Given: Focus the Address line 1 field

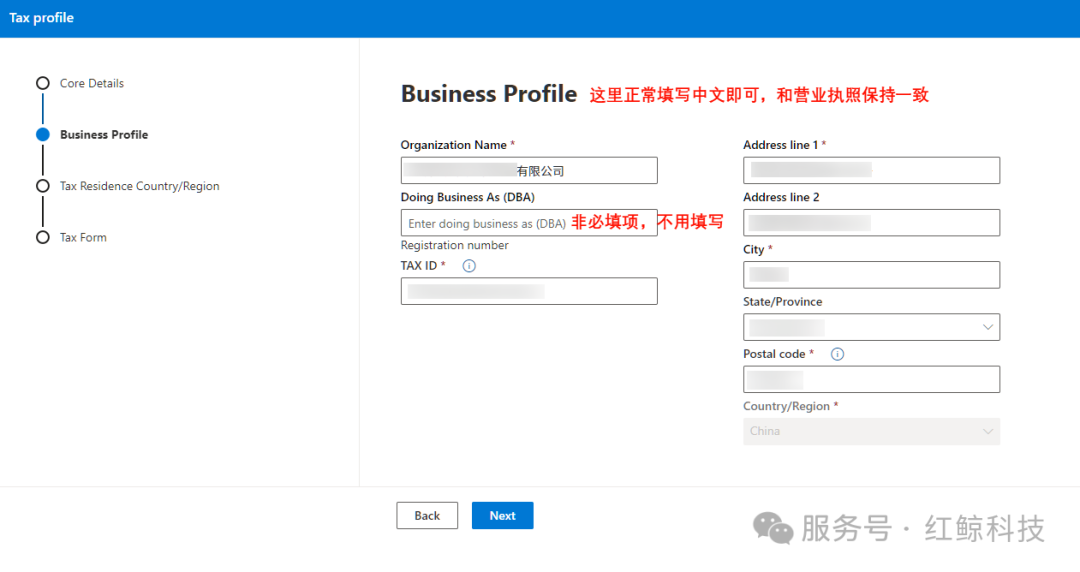Looking at the screenshot, I should click(x=871, y=170).
